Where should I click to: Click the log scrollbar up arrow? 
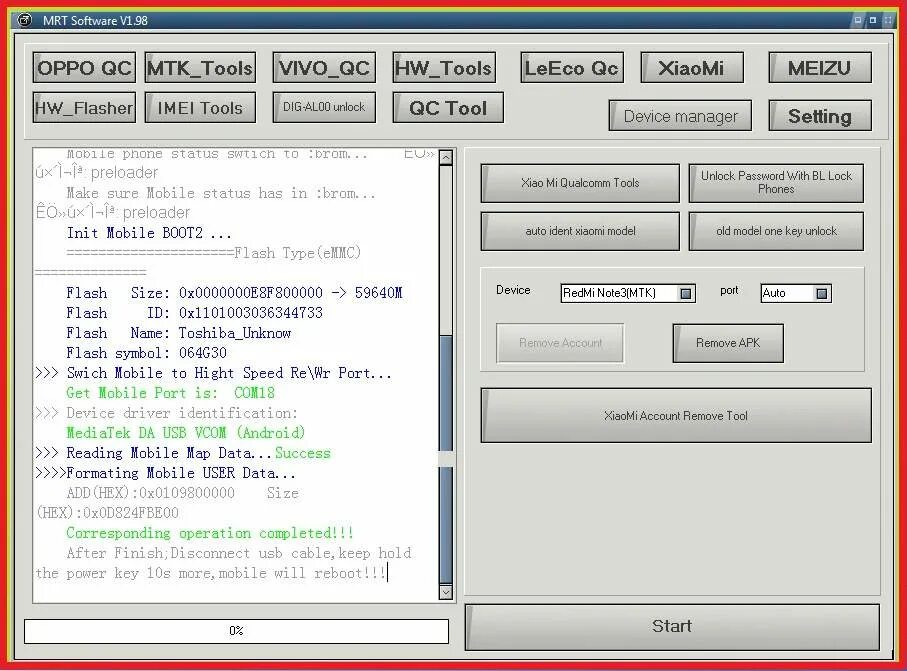point(445,157)
